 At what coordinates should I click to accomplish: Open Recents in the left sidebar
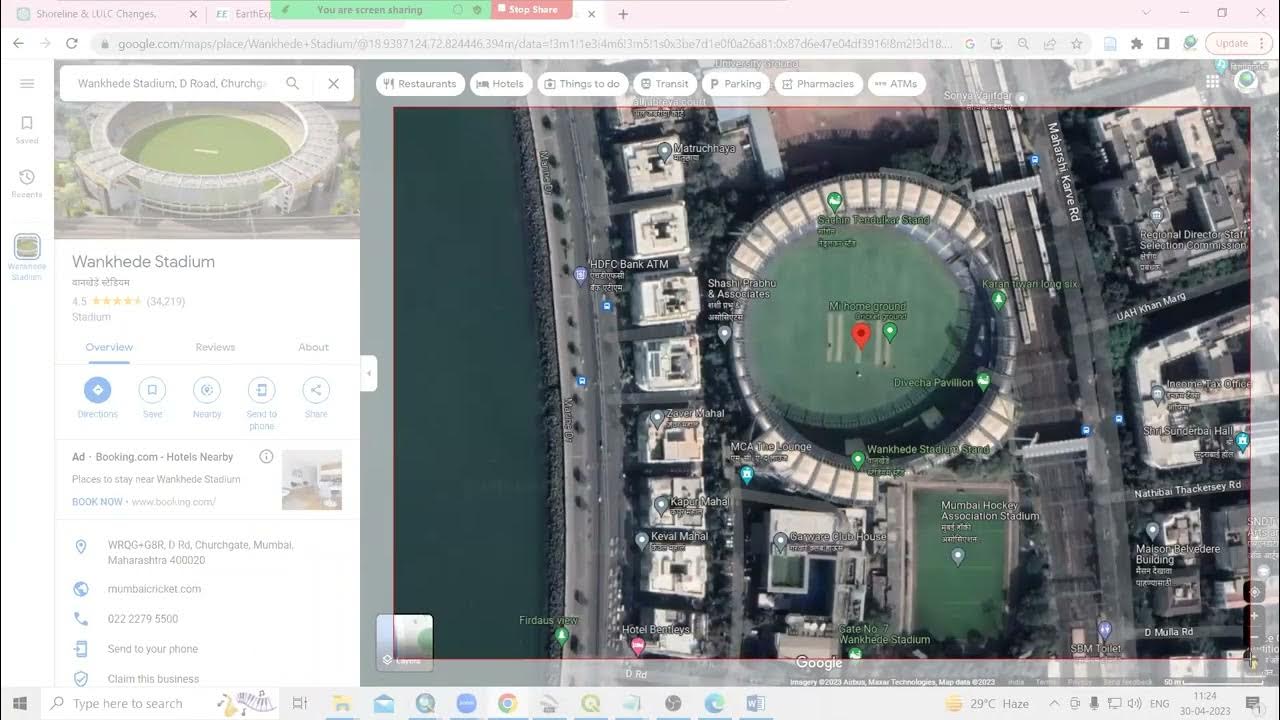tap(27, 183)
